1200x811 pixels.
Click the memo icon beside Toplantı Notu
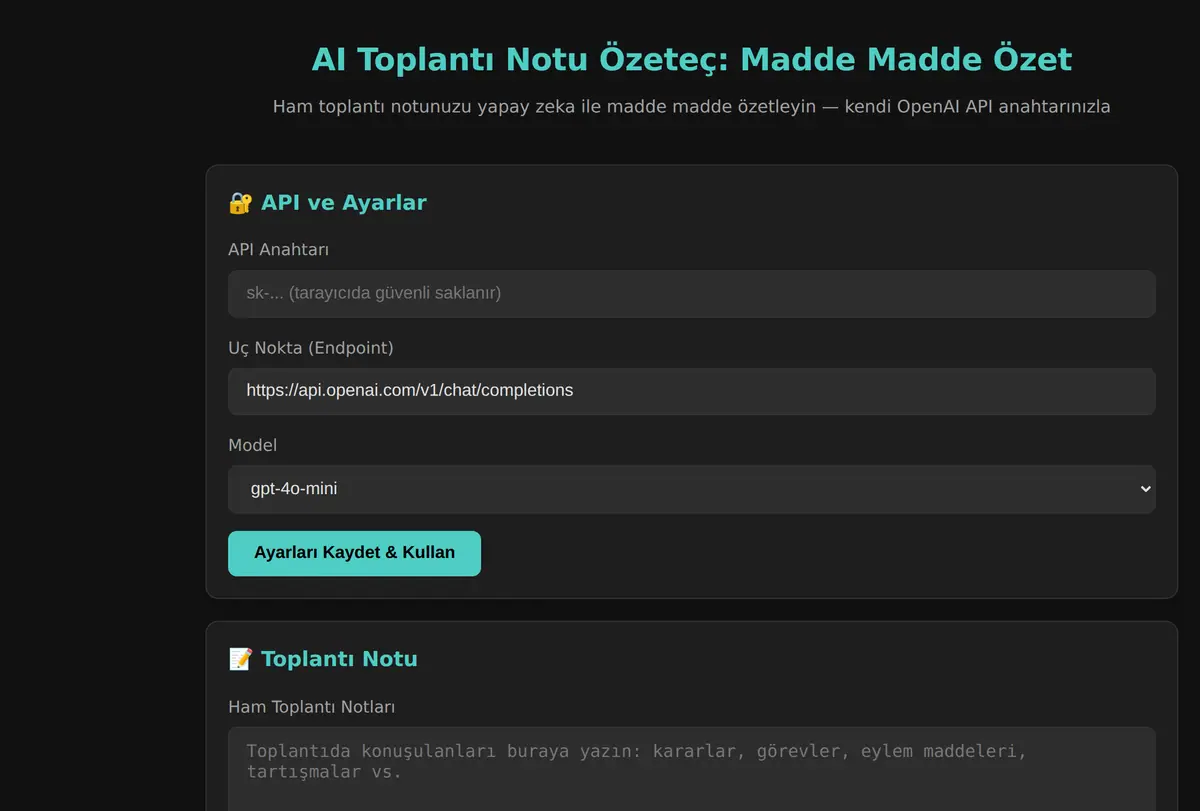pos(240,659)
